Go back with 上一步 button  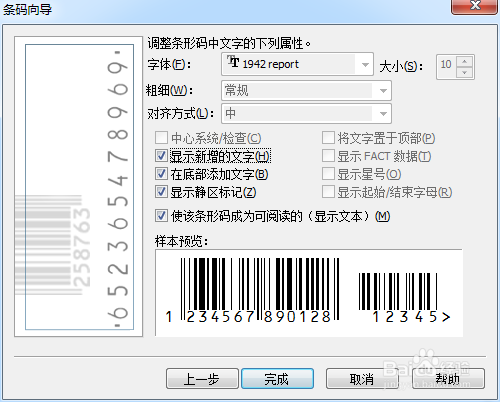[x=202, y=379]
